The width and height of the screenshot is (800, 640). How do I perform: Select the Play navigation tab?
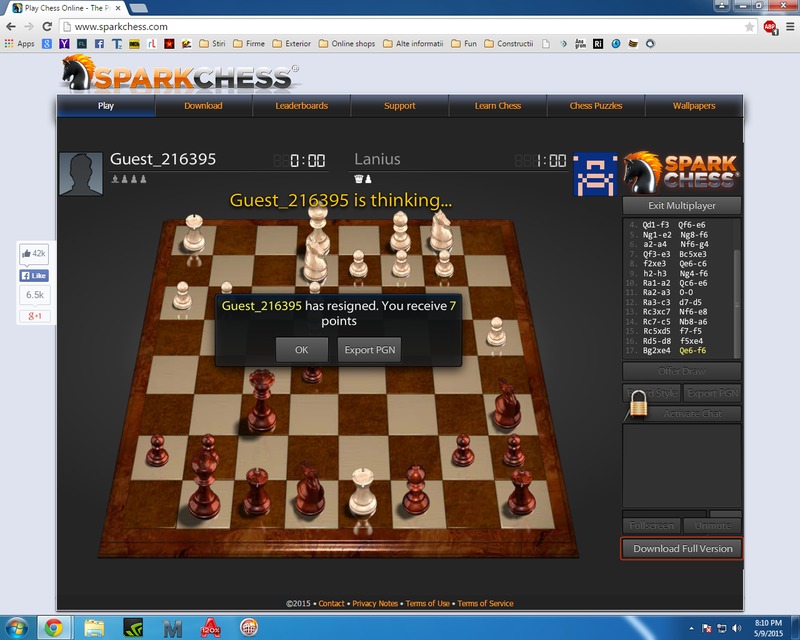(106, 106)
